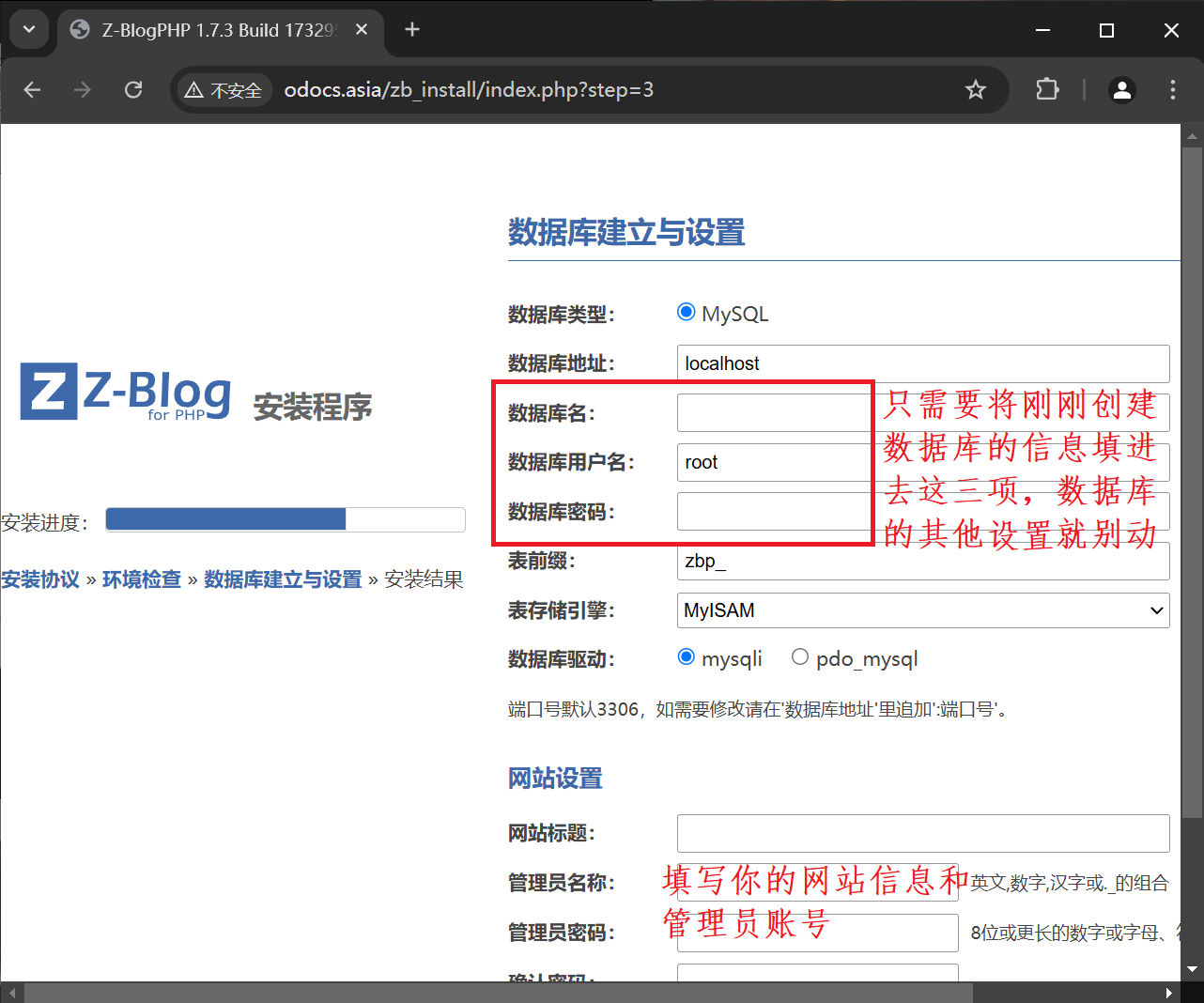Reload the page with refresh icon
This screenshot has width=1204, height=1003.
coord(133,90)
